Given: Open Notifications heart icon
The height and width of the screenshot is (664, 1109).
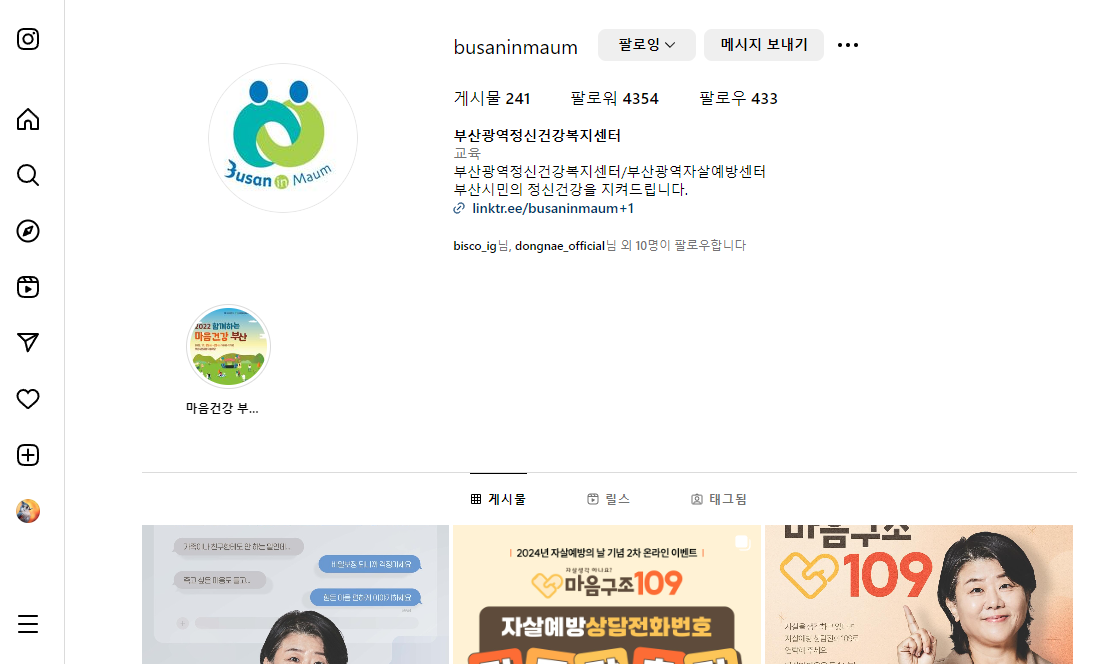Looking at the screenshot, I should (28, 399).
